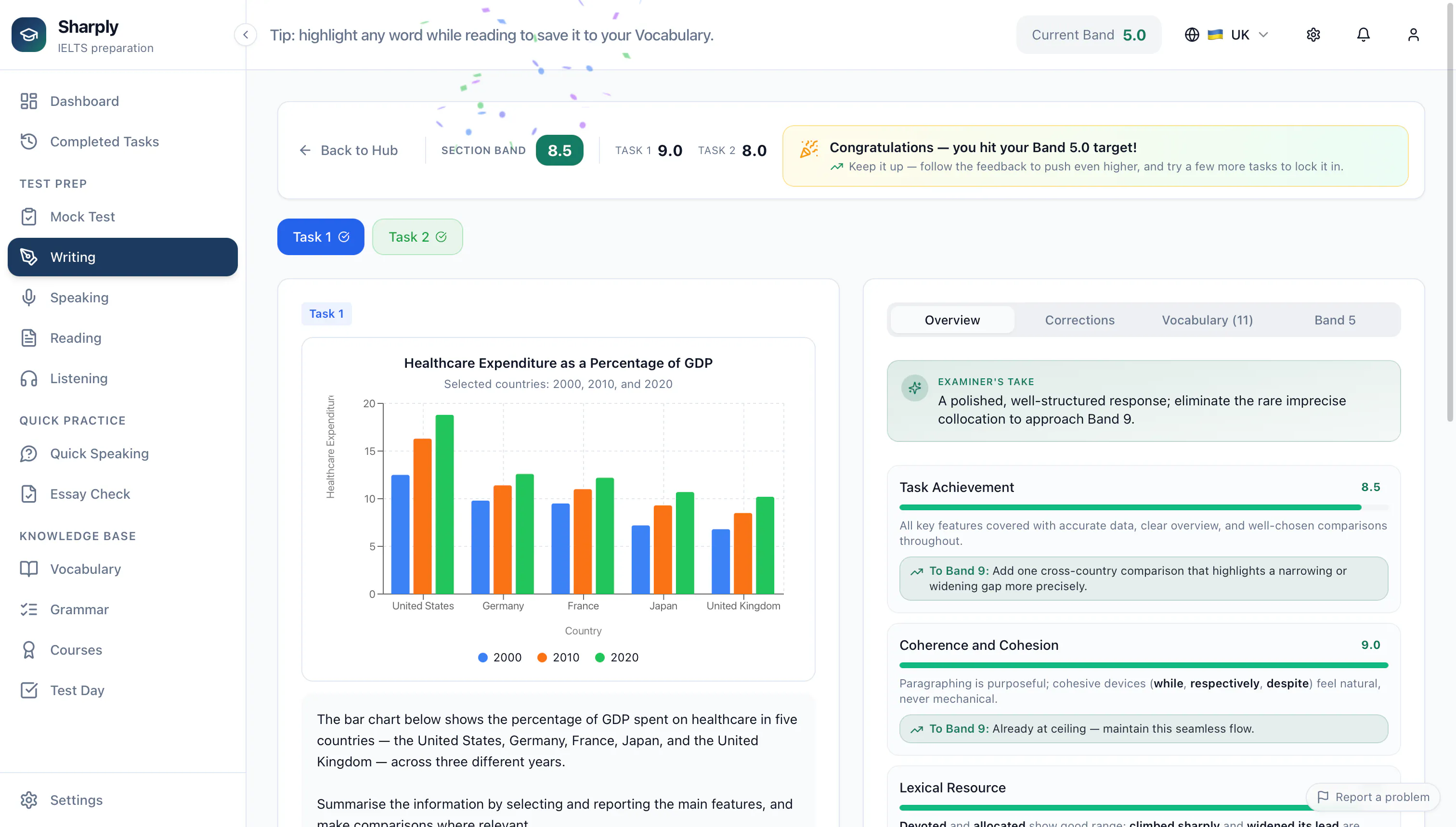The height and width of the screenshot is (827, 1456).
Task: Open the user profile icon
Action: coord(1414,35)
